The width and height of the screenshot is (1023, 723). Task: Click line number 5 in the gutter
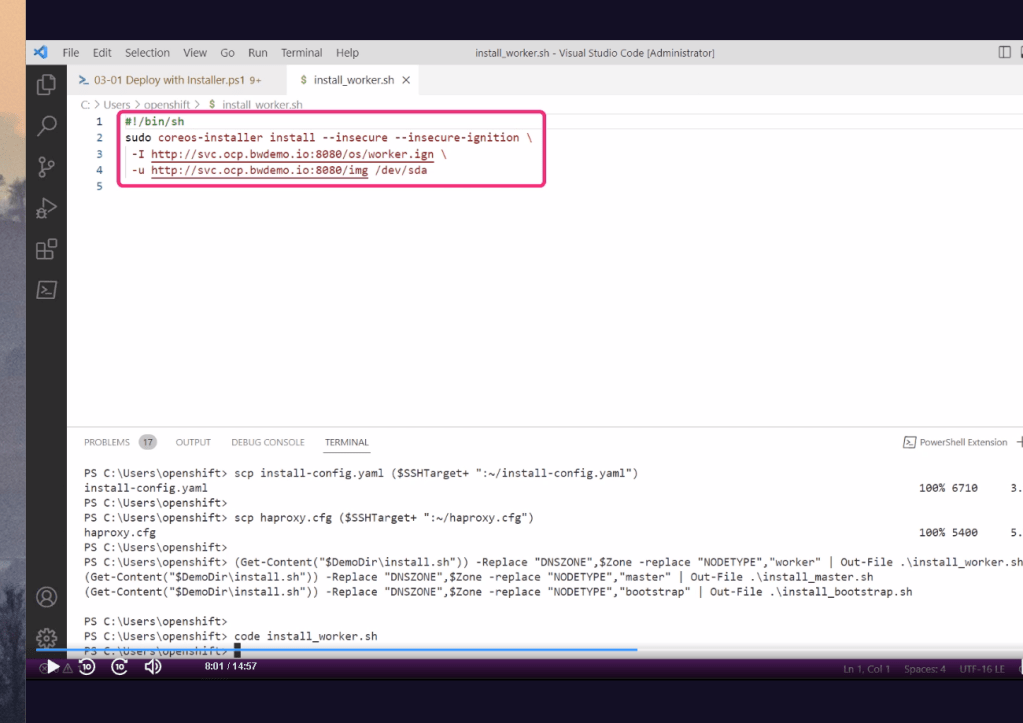point(99,186)
